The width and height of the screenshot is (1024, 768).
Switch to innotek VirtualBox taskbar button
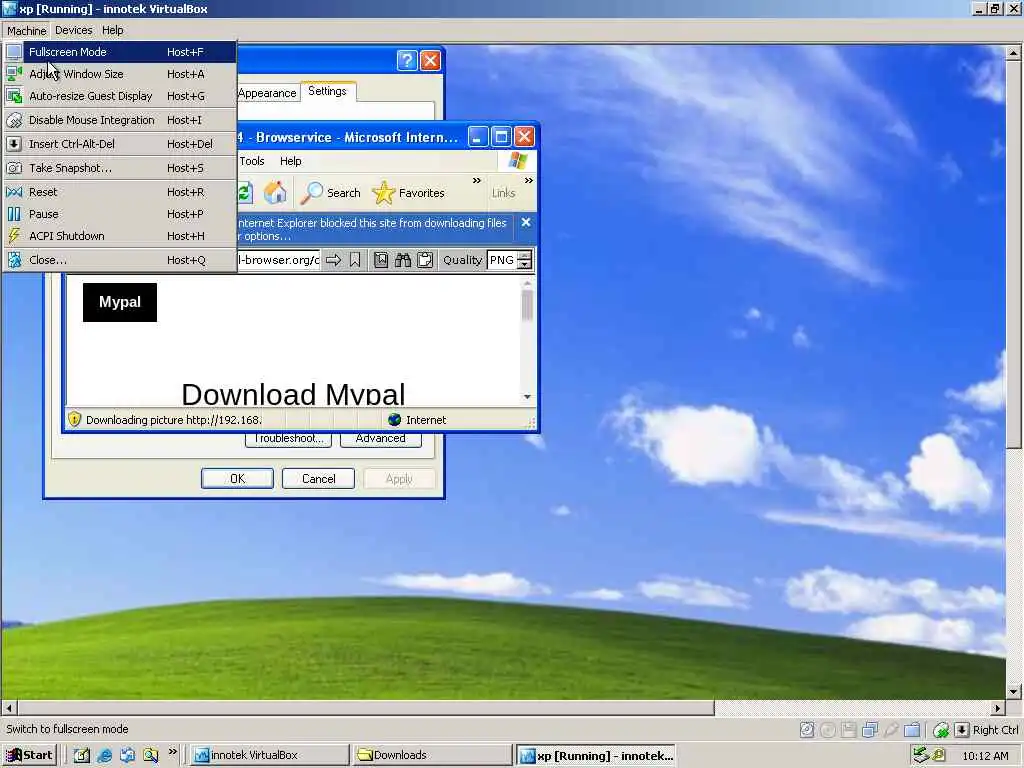[x=269, y=756]
